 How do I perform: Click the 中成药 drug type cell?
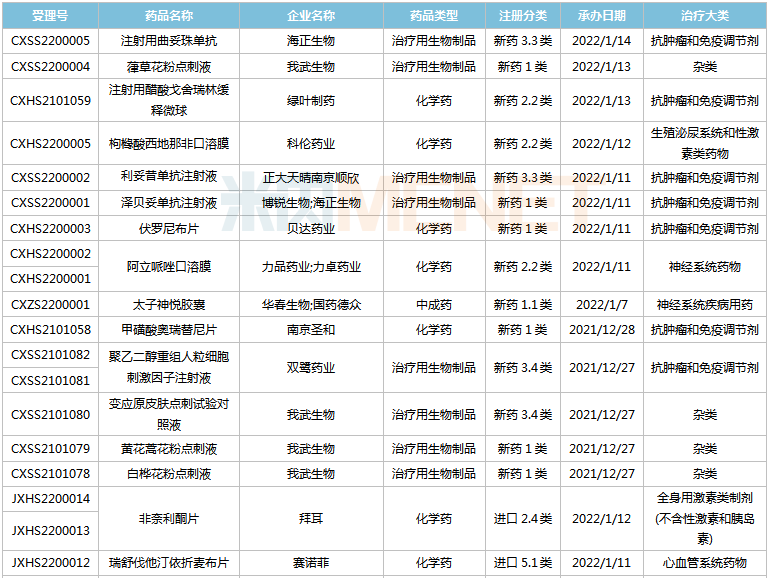[x=433, y=305]
